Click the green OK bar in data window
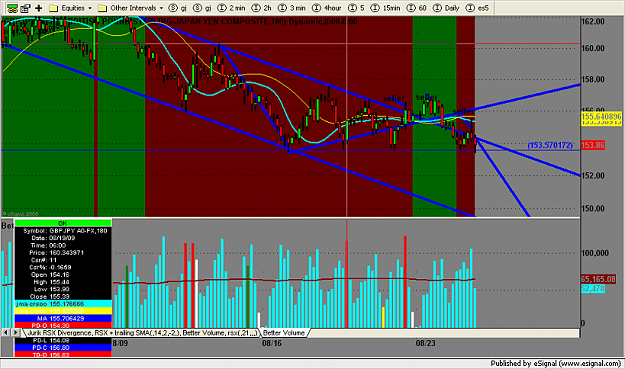Image resolution: width=625 pixels, height=369 pixels. tap(63, 223)
